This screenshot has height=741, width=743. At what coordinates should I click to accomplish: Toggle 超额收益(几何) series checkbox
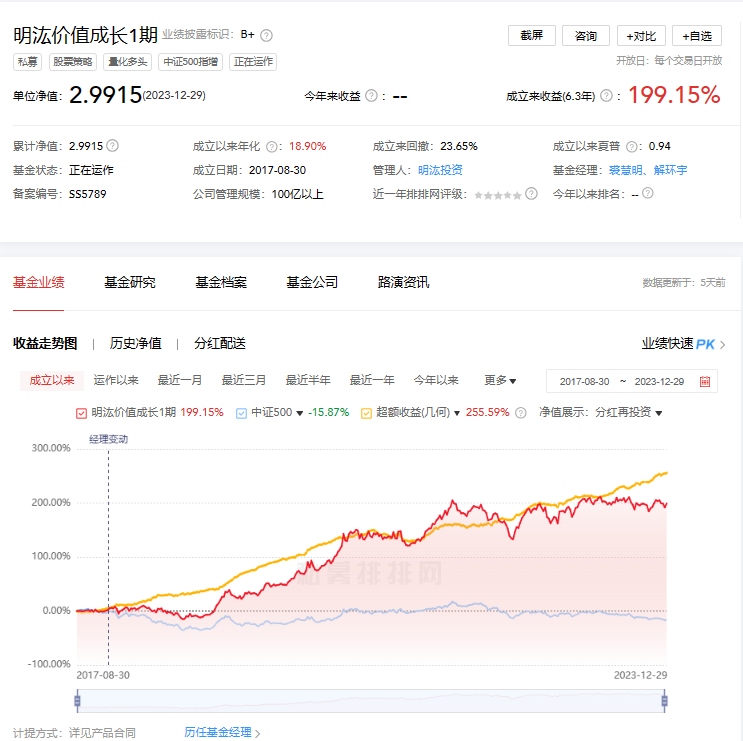tap(366, 414)
